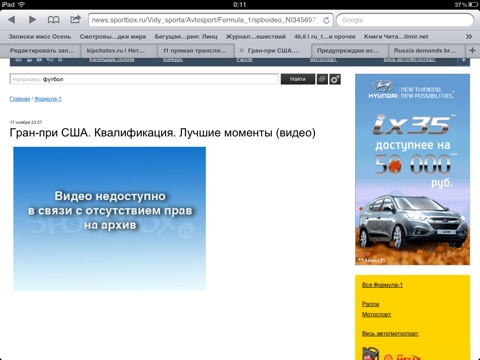Close the Гран-при США tab
This screenshot has width=480, height=360.
(x=241, y=51)
